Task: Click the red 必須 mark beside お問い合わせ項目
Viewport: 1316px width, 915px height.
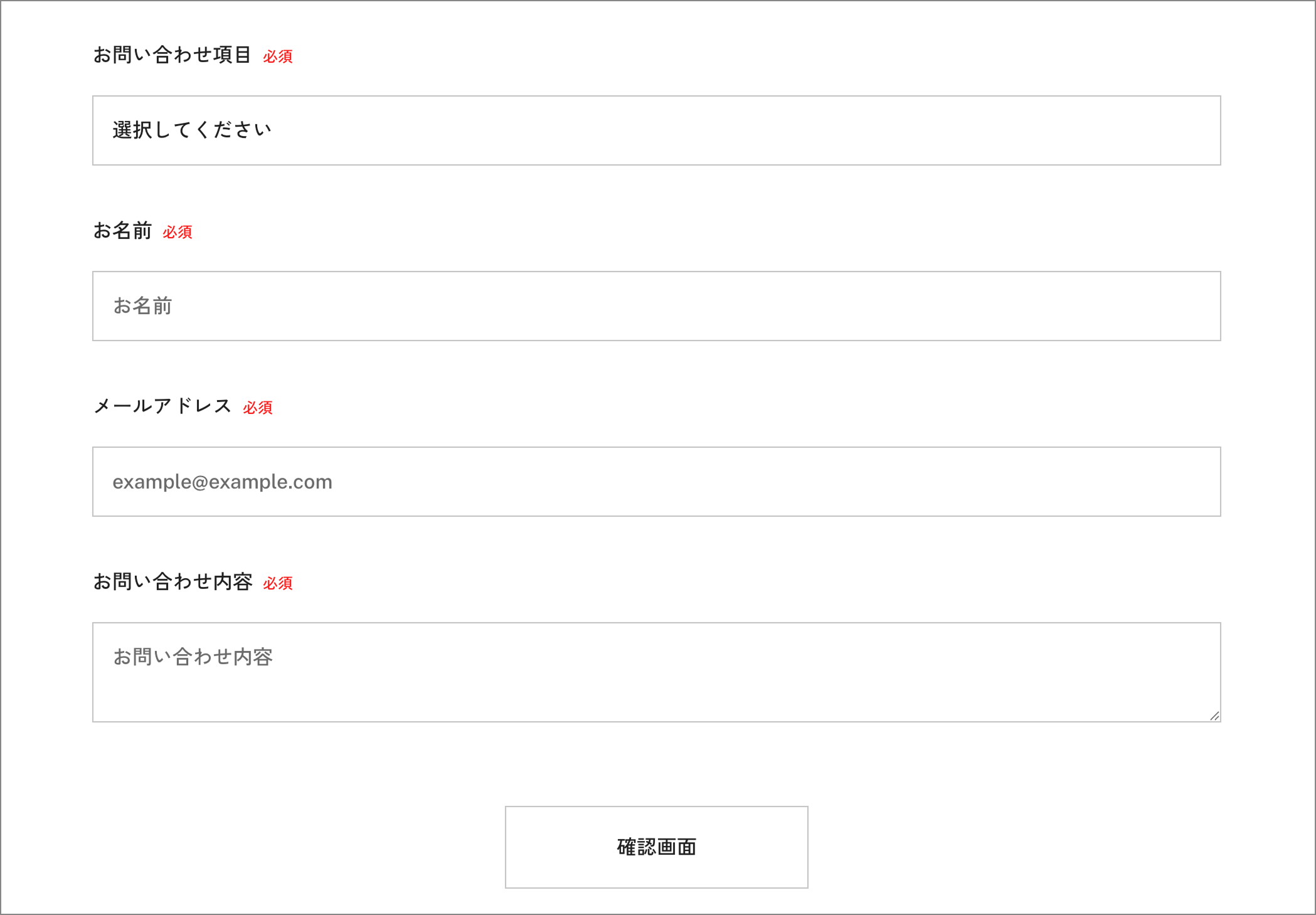Action: (278, 56)
